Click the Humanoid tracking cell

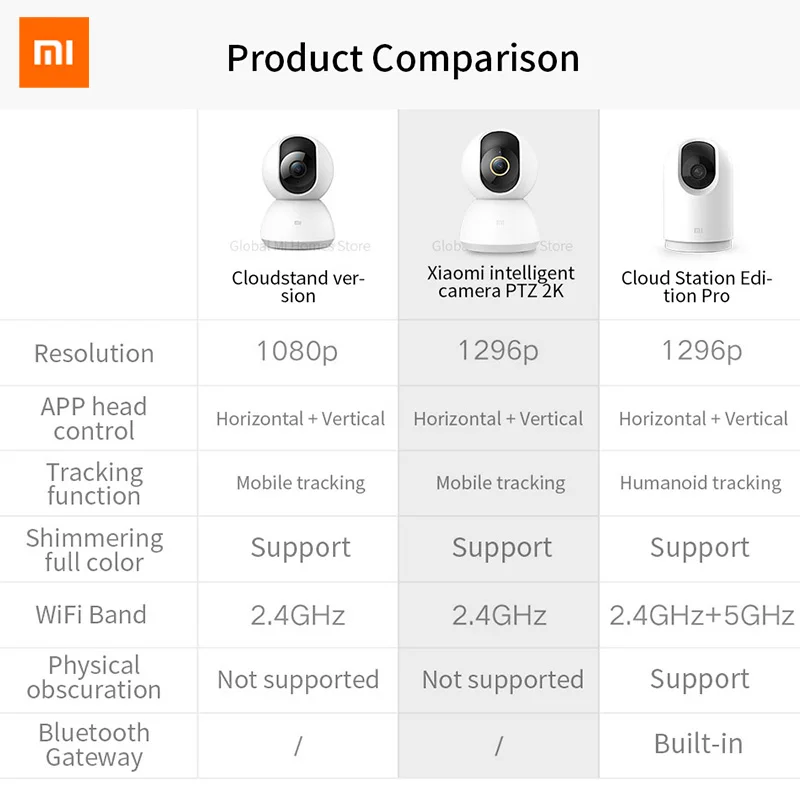700,483
